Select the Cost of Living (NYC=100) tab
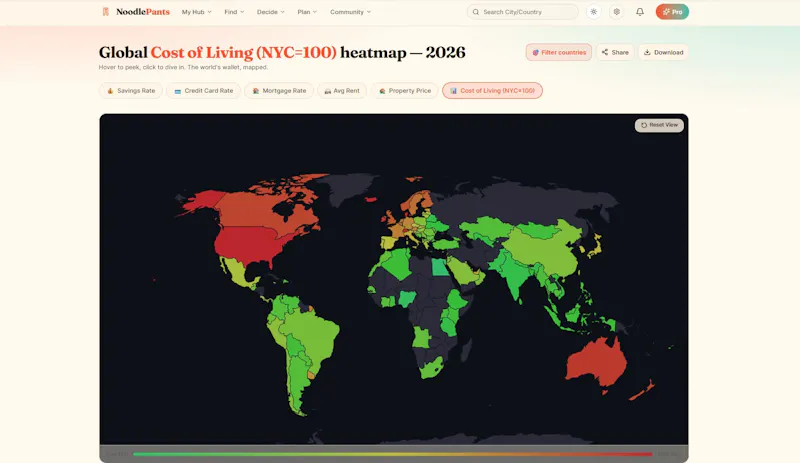 (x=492, y=91)
